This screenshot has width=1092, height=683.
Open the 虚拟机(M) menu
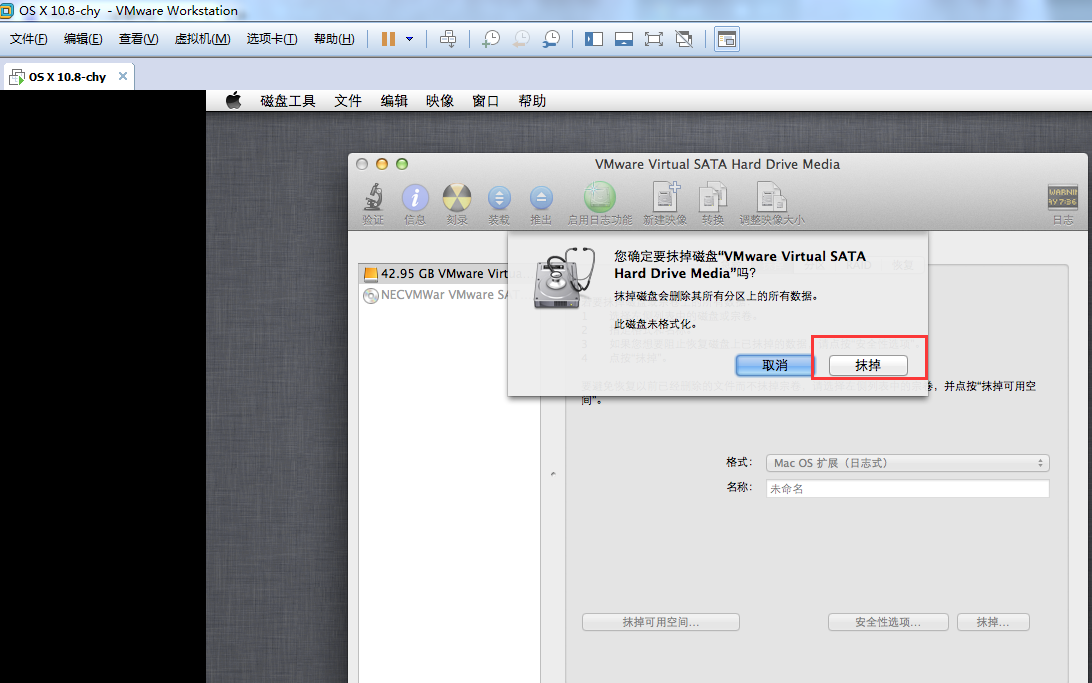tap(202, 39)
